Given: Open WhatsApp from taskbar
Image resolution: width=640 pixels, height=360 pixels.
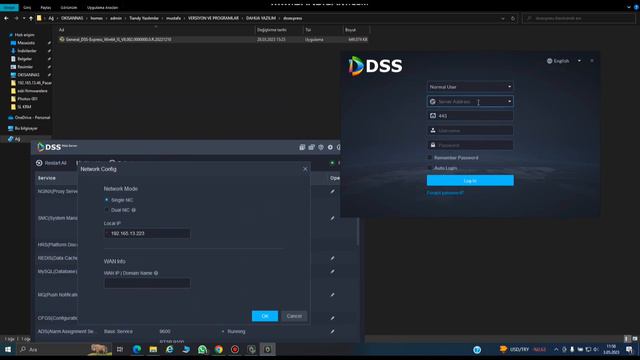Looking at the screenshot, I should [202, 349].
